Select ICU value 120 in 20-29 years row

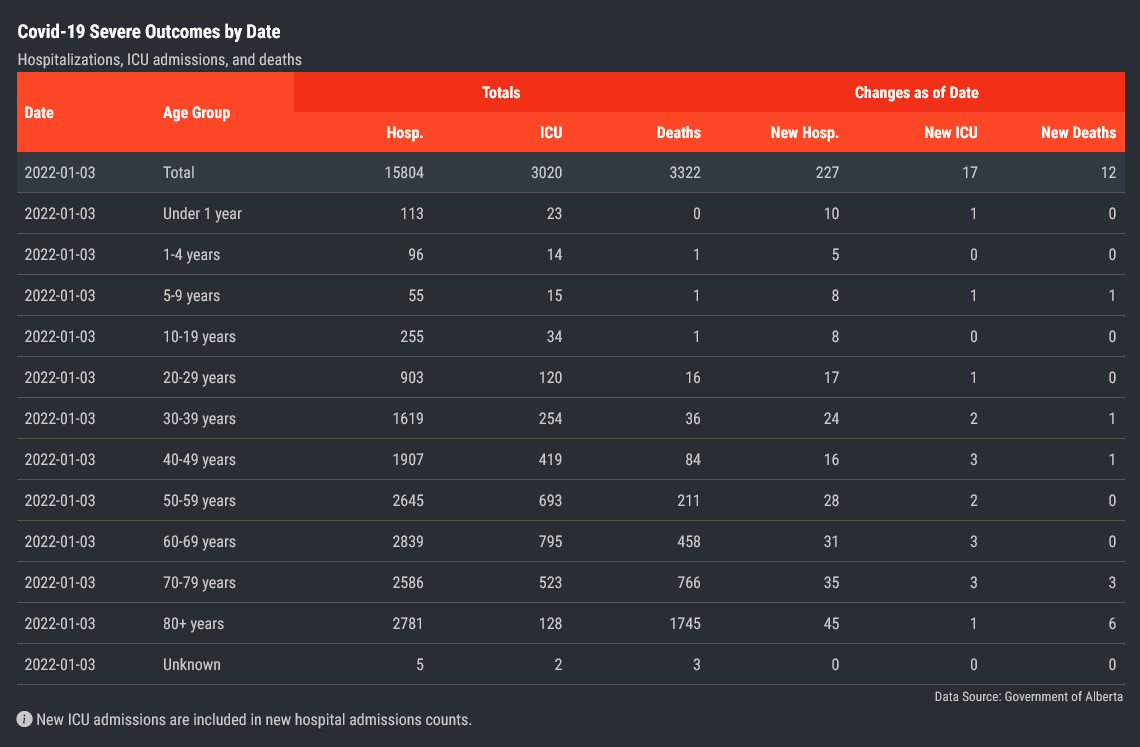(x=550, y=378)
